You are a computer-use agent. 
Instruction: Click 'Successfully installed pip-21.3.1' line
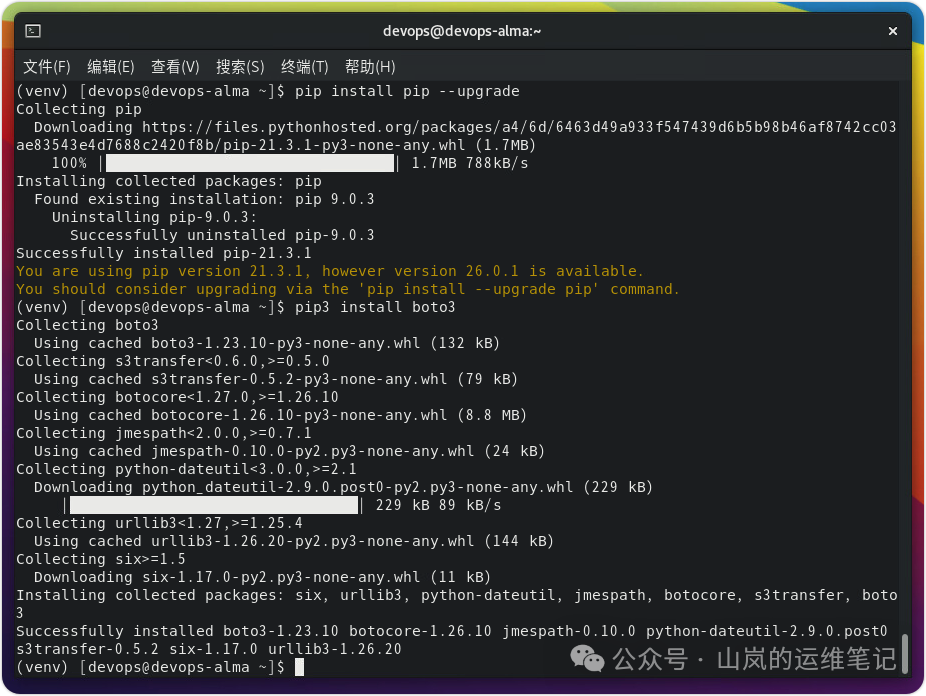164,253
